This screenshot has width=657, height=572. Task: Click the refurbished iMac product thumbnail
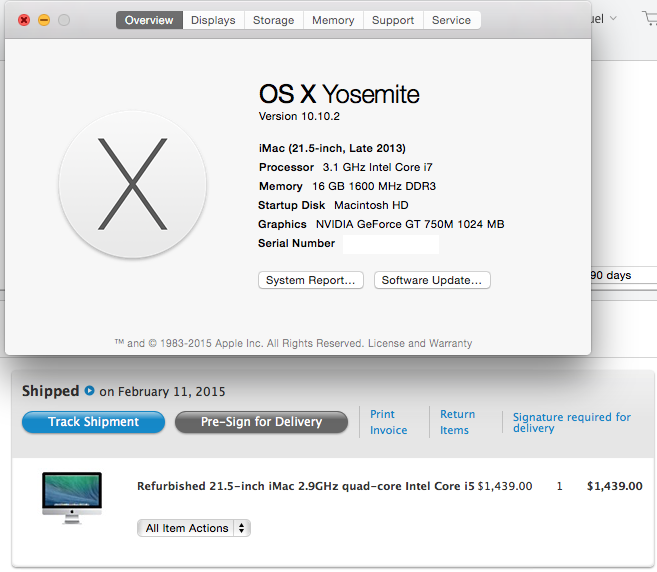[x=72, y=498]
